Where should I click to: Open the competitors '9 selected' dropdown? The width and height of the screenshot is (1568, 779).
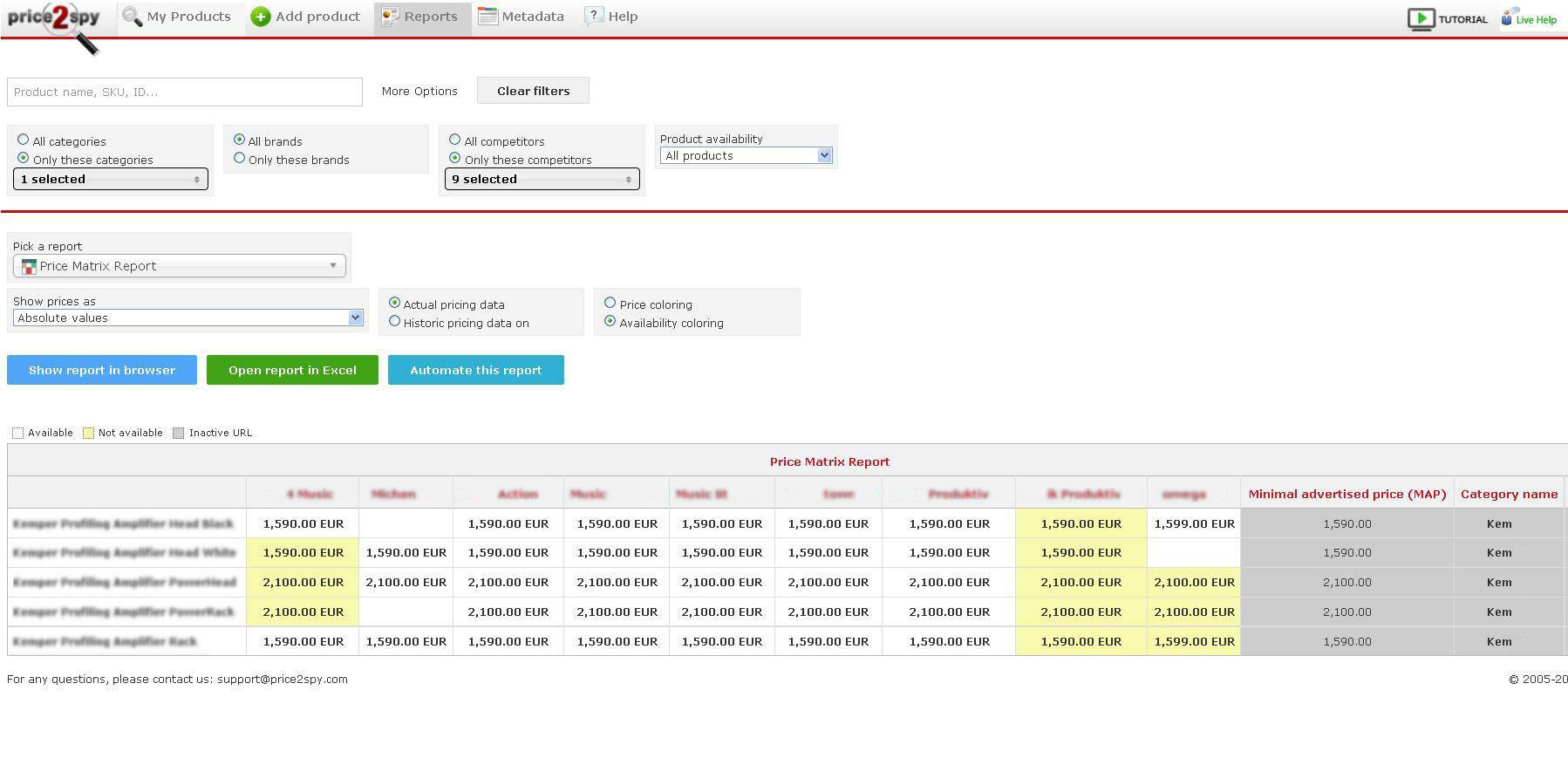tap(542, 179)
